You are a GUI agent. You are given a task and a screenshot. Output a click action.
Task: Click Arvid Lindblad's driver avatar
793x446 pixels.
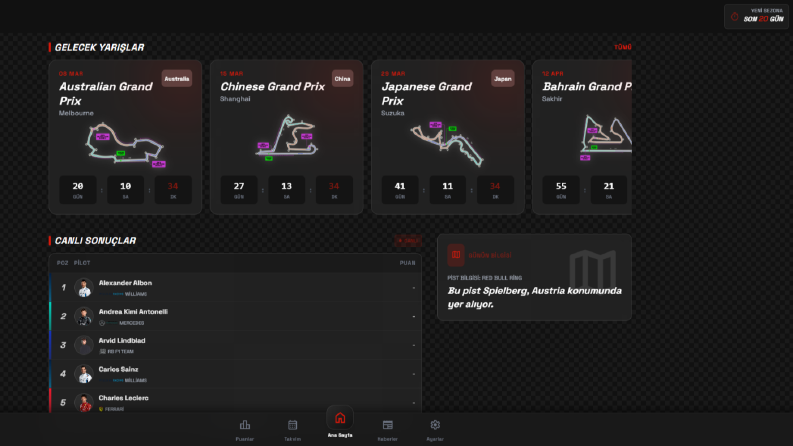click(x=83, y=345)
